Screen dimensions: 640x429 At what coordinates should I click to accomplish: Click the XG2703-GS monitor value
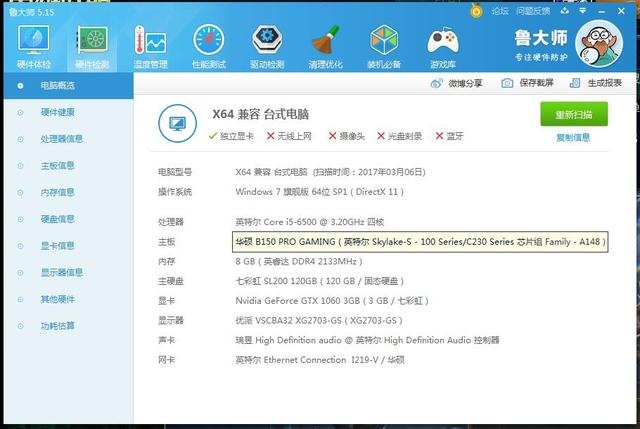(319, 320)
